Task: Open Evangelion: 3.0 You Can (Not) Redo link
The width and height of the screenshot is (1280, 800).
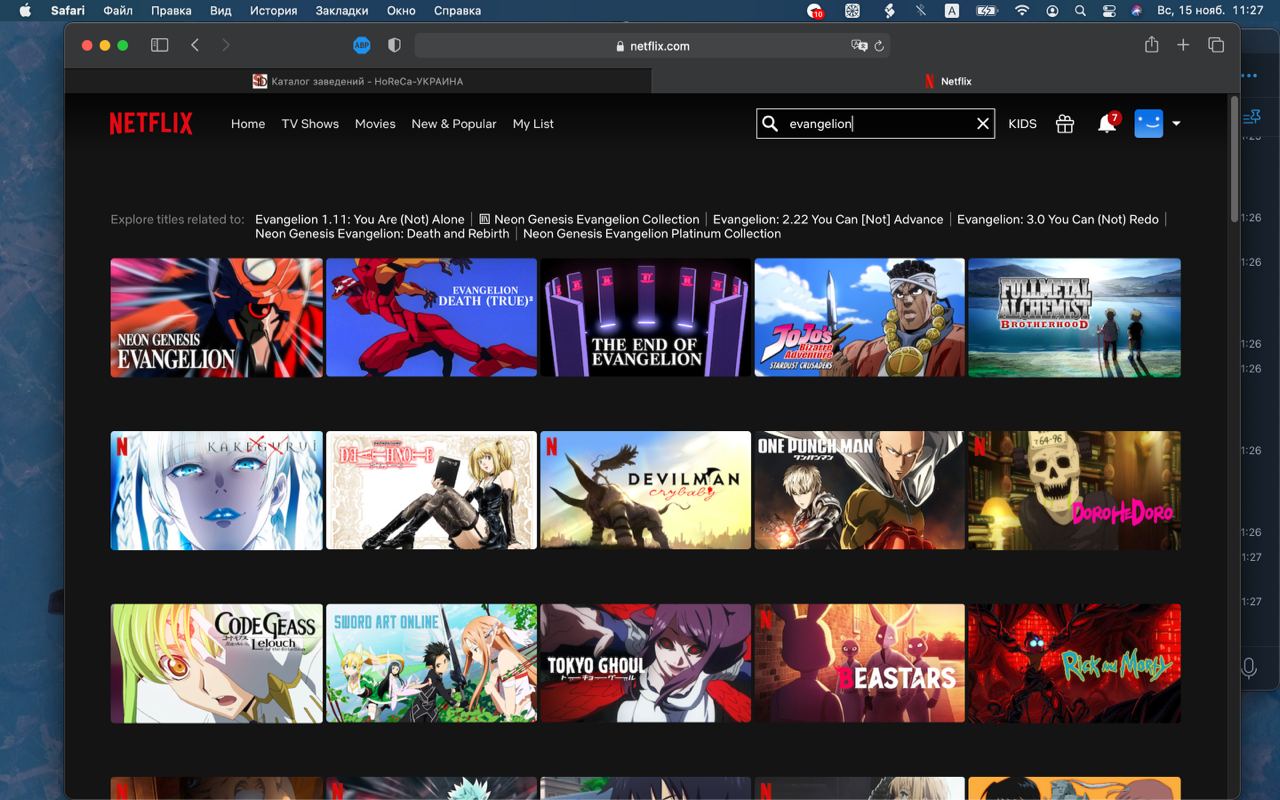Action: point(1058,219)
